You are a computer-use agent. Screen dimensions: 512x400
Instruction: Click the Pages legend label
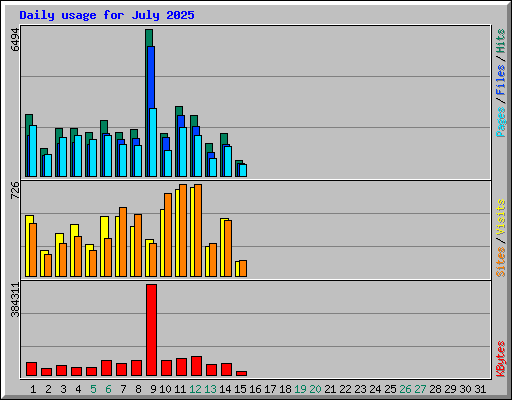pos(500,122)
